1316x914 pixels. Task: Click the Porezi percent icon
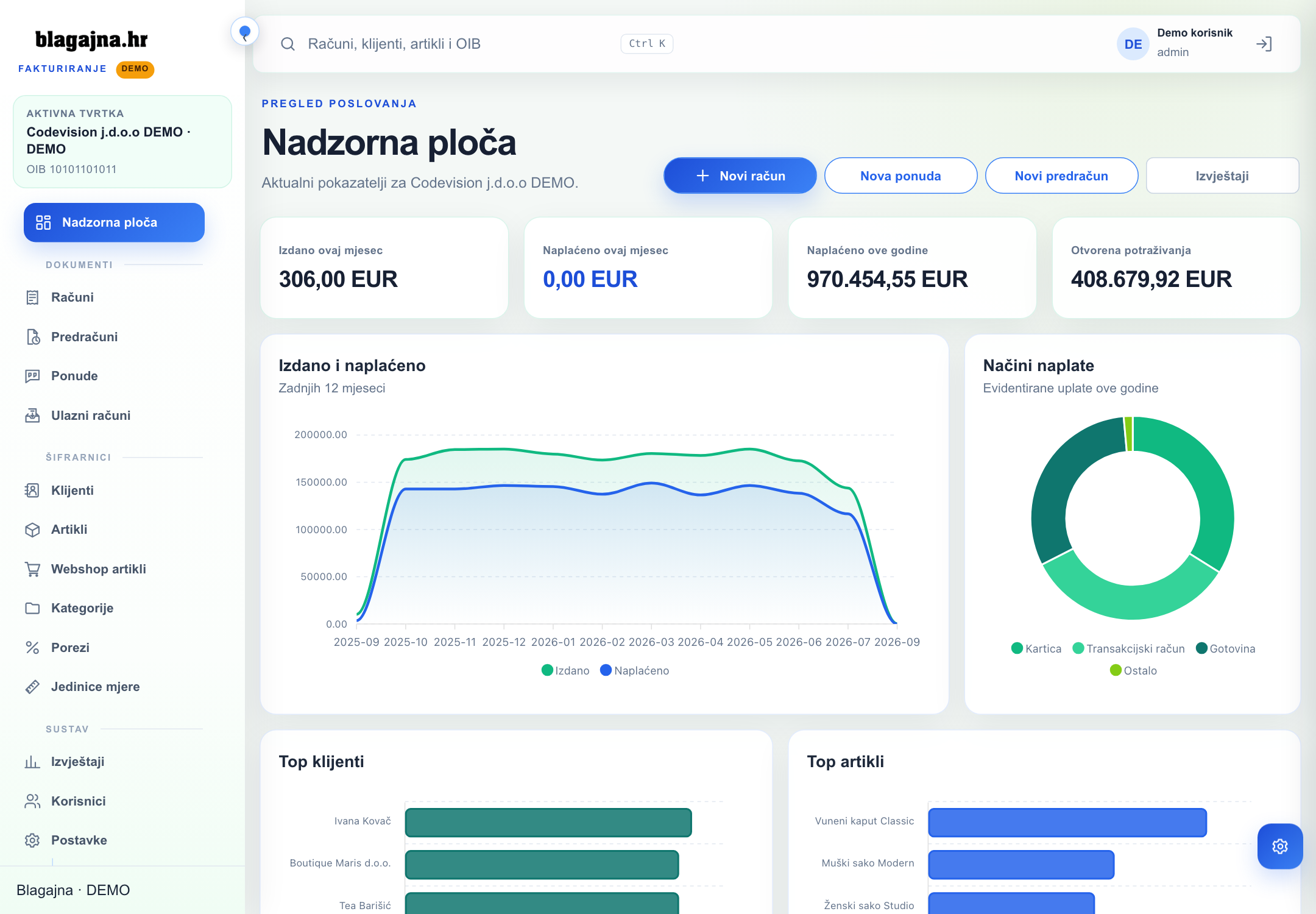click(32, 648)
